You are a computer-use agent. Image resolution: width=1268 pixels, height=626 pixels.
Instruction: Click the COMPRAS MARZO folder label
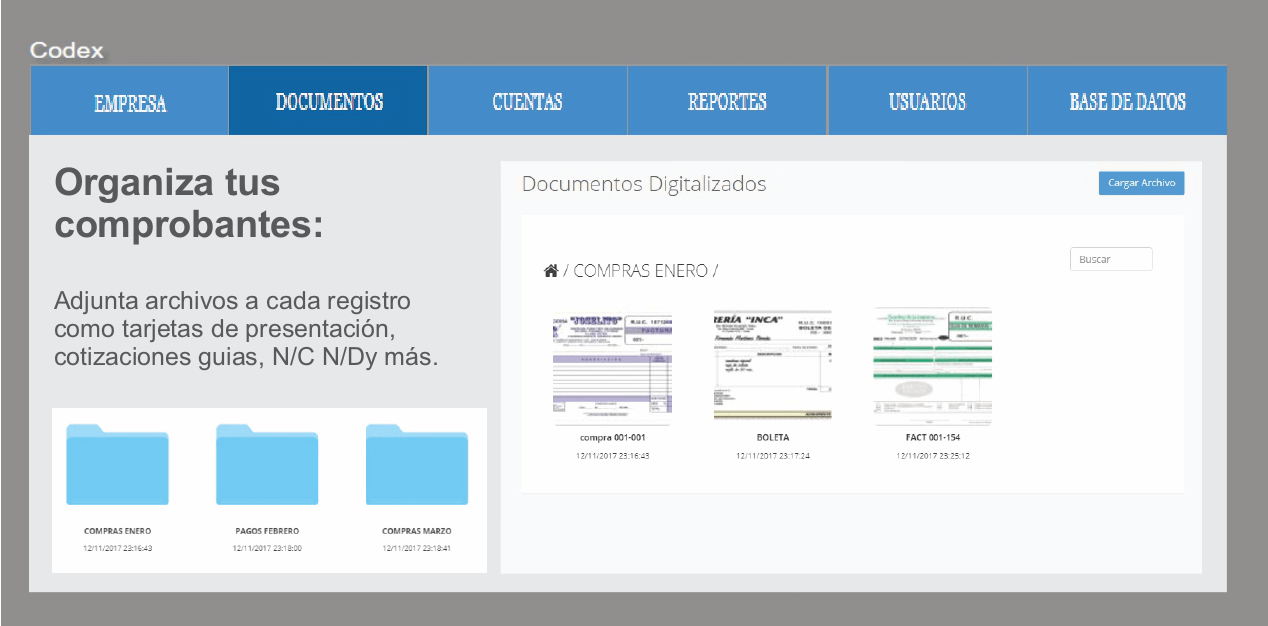[417, 531]
